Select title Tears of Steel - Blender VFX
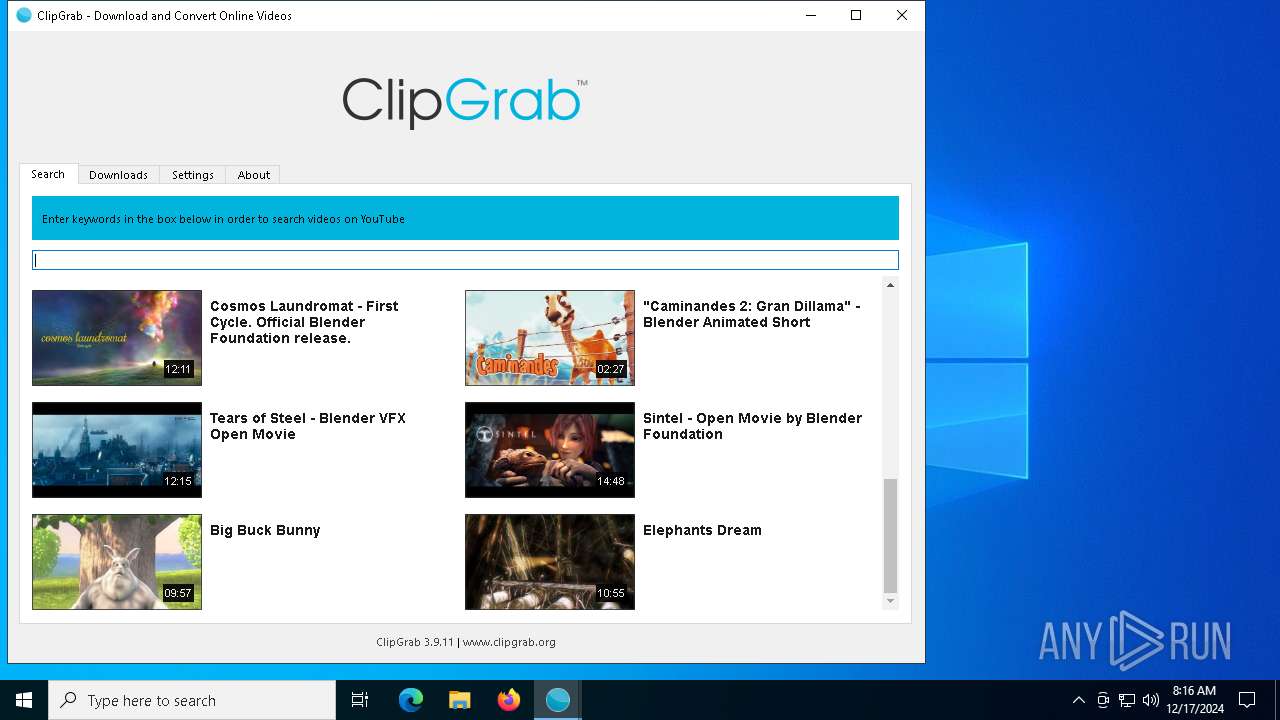Image resolution: width=1280 pixels, height=720 pixels. click(x=308, y=426)
